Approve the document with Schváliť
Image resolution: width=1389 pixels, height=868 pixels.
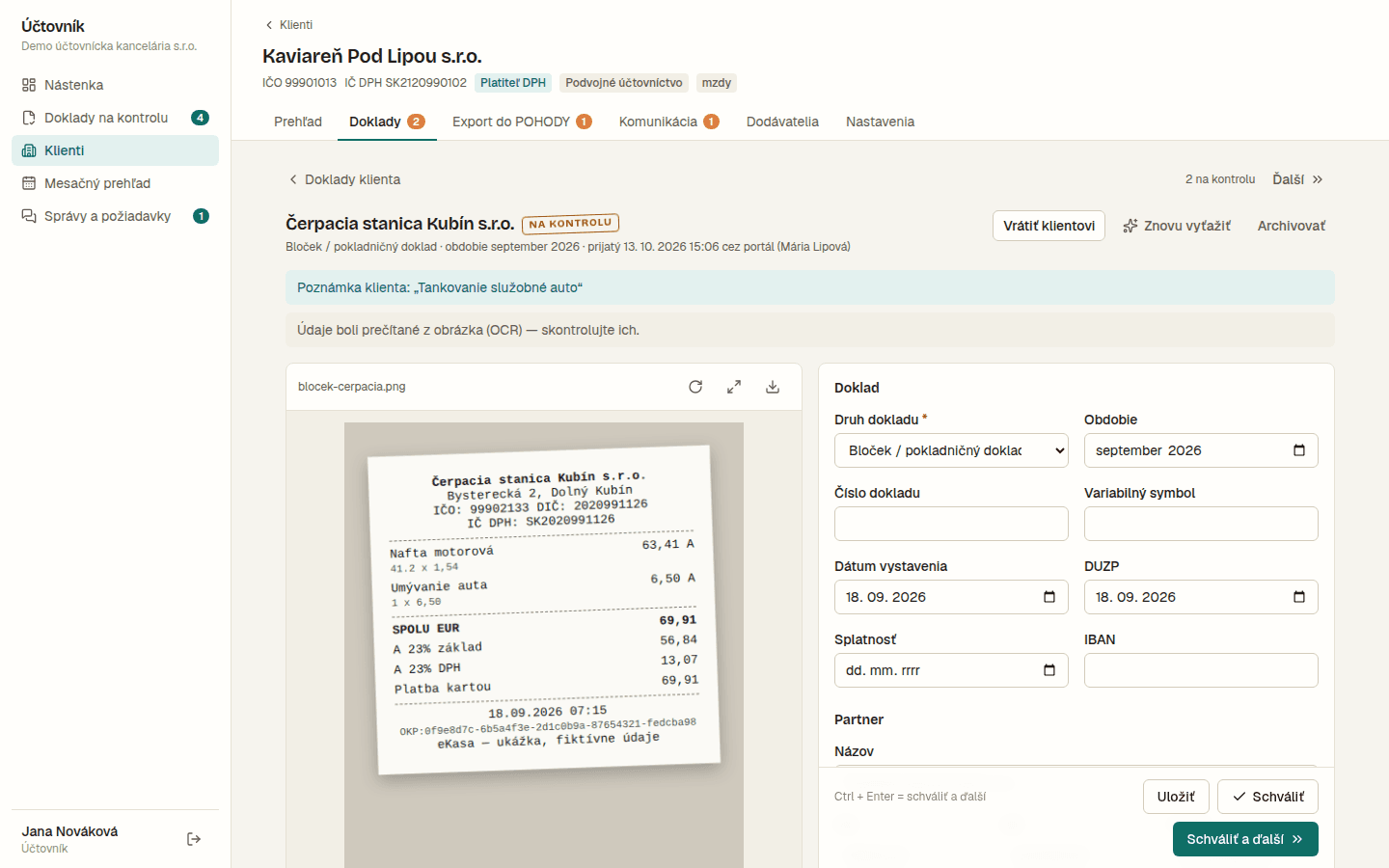(x=1267, y=797)
